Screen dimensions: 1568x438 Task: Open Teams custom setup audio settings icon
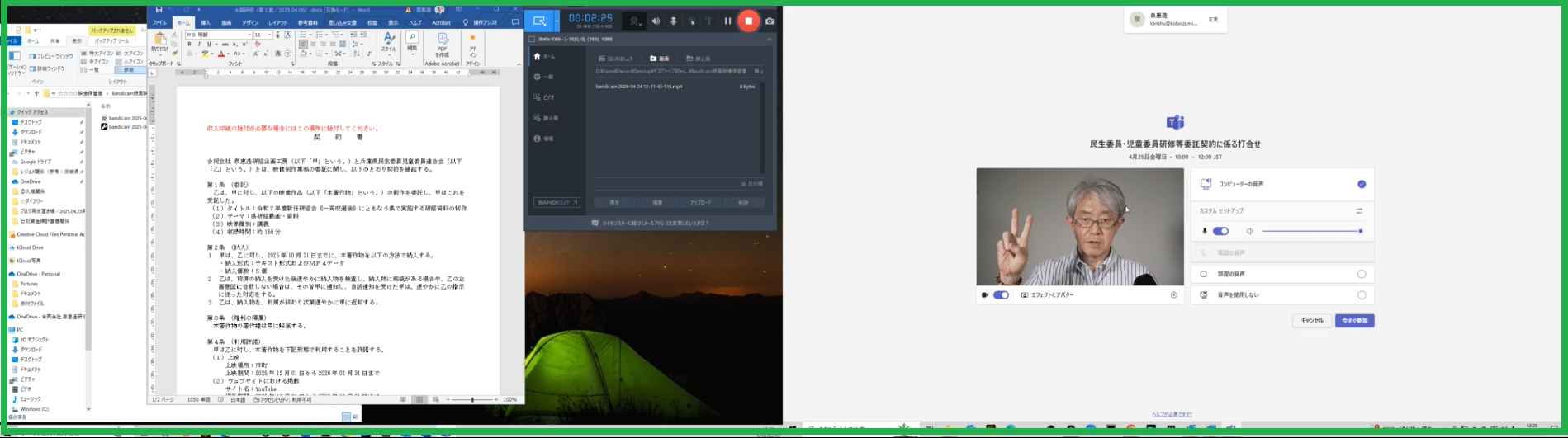pyautogui.click(x=1358, y=211)
